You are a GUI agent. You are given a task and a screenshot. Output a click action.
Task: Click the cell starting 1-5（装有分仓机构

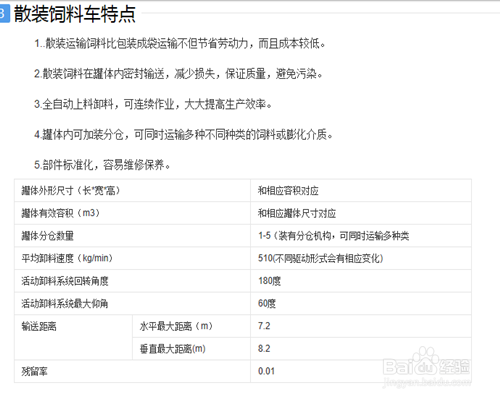pos(361,236)
